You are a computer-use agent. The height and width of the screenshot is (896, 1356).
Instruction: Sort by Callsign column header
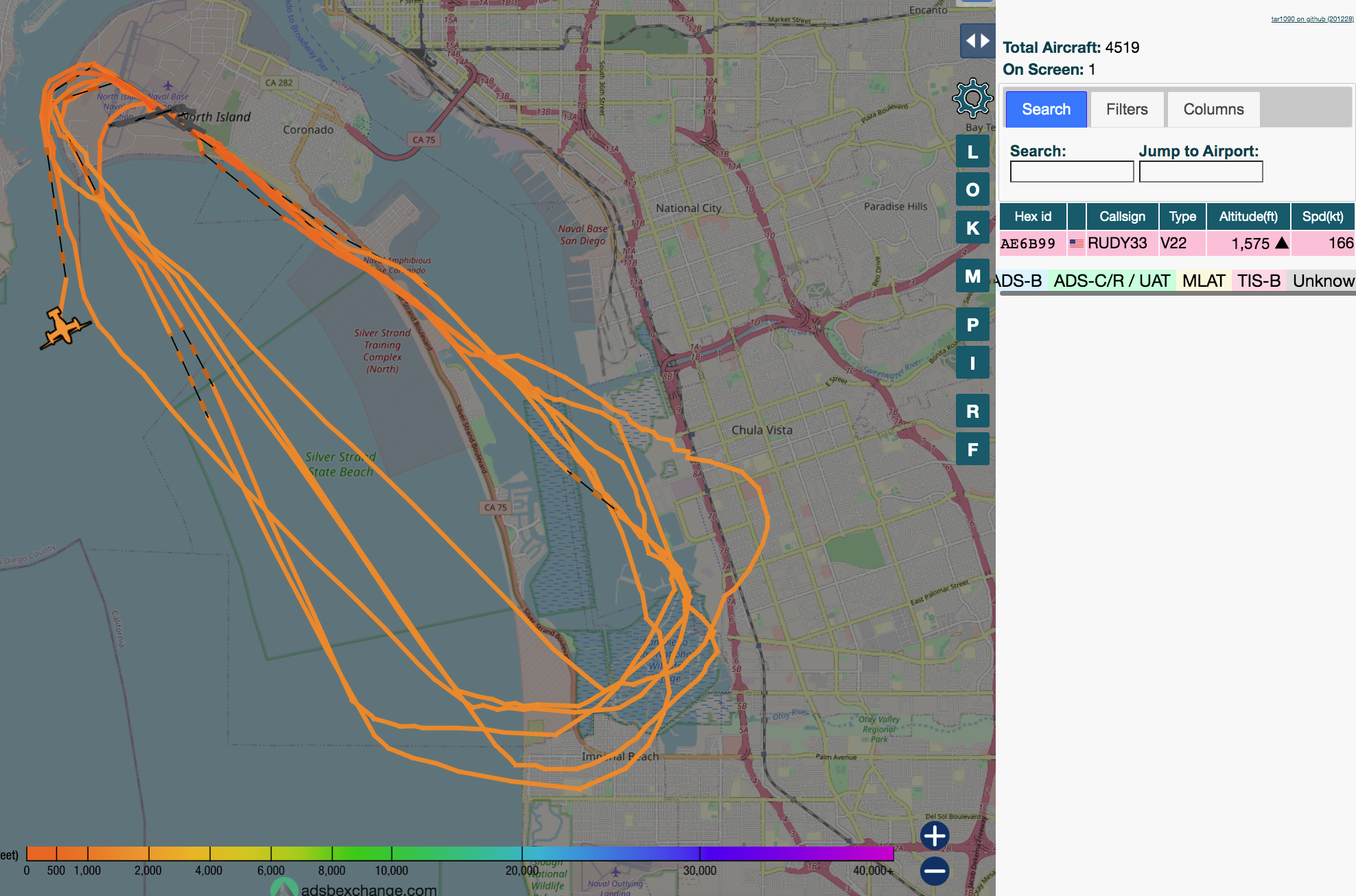coord(1122,217)
